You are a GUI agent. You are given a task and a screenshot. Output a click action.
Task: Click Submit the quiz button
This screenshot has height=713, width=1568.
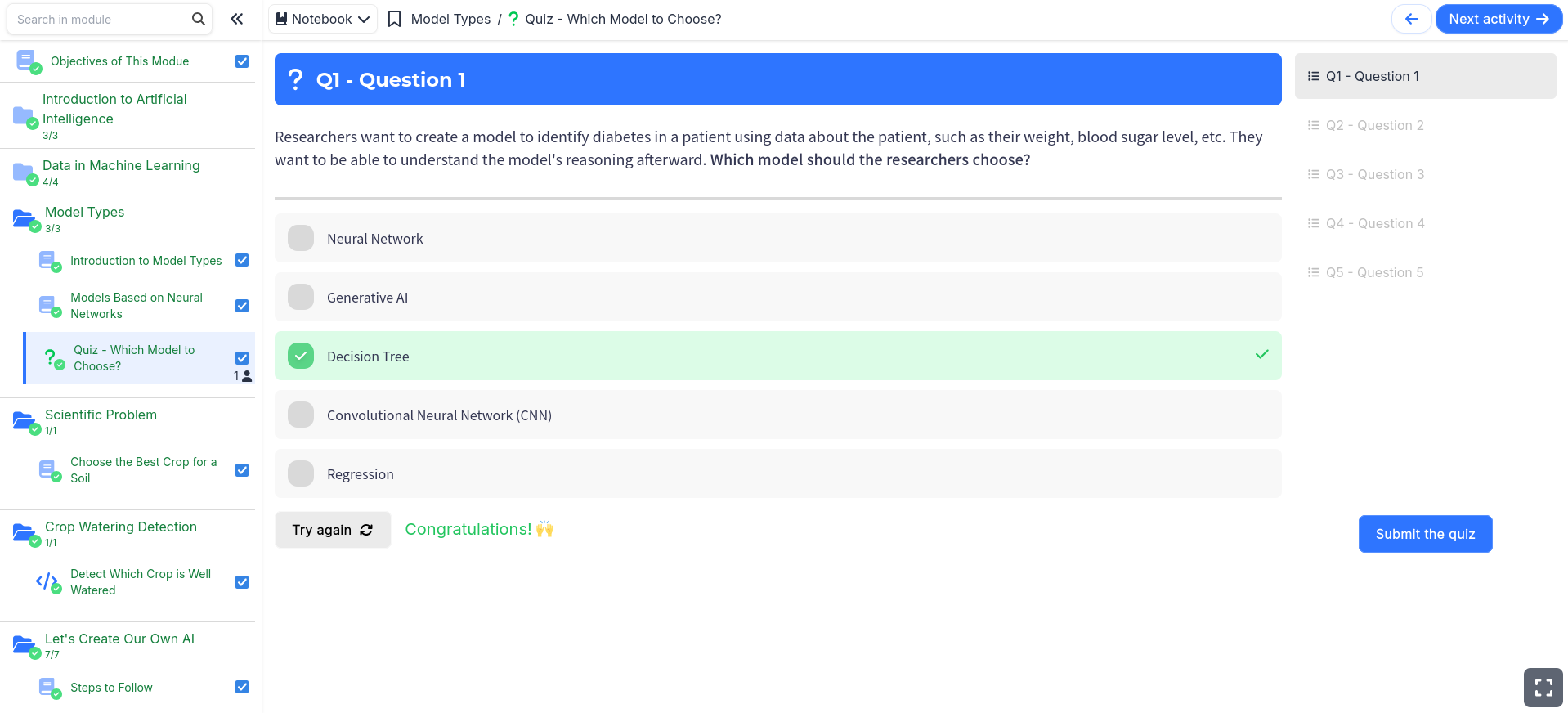pyautogui.click(x=1425, y=534)
